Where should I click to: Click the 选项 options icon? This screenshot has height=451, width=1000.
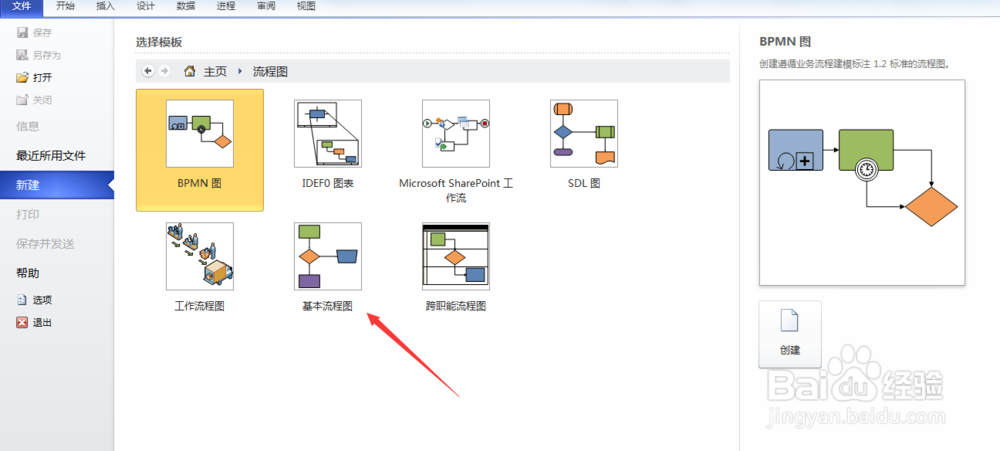coord(22,300)
